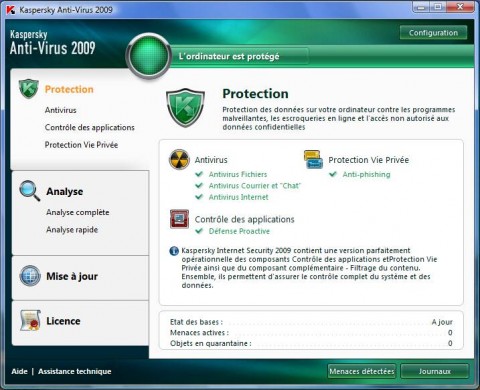Maximize the Kaspersky window
Screen dimensions: 480x390
(x=438, y=7)
